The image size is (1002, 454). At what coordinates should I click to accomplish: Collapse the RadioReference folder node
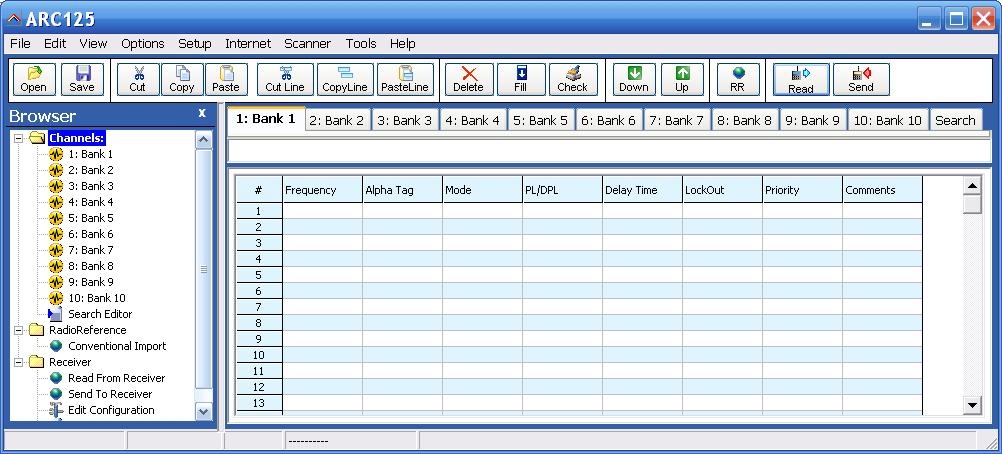(19, 330)
